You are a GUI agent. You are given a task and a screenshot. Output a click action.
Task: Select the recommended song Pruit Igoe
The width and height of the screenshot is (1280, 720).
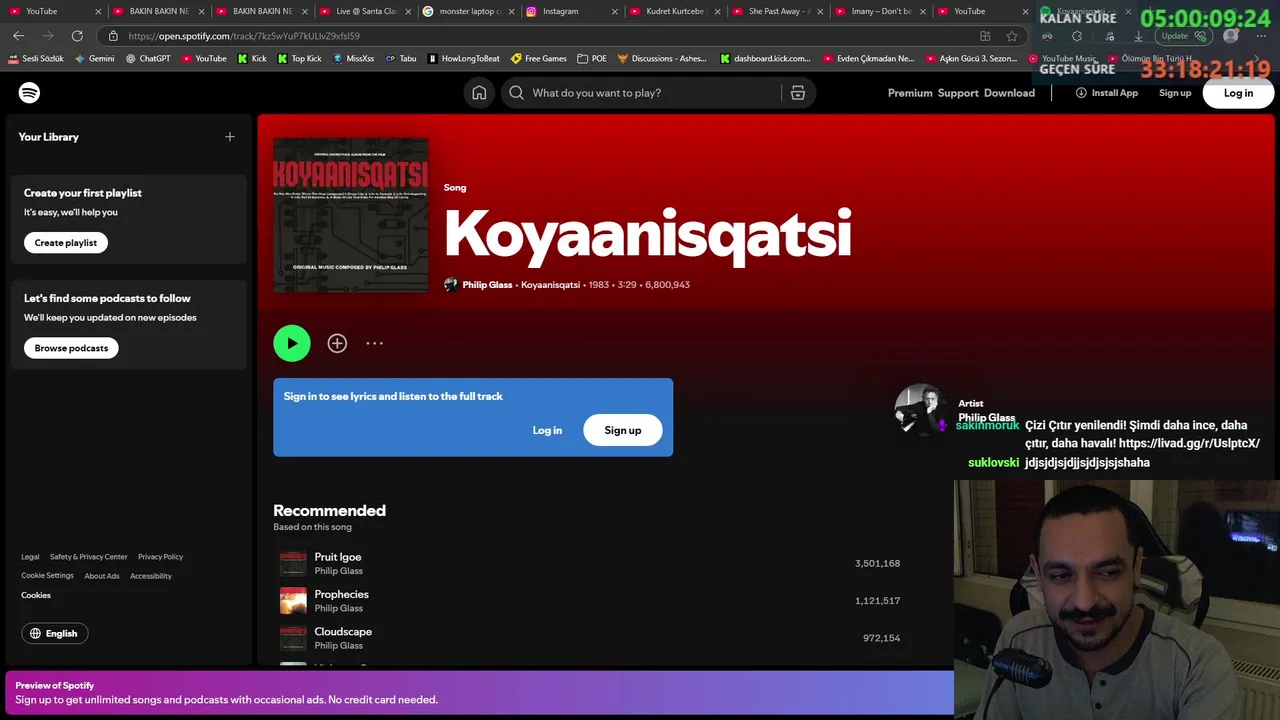point(338,557)
